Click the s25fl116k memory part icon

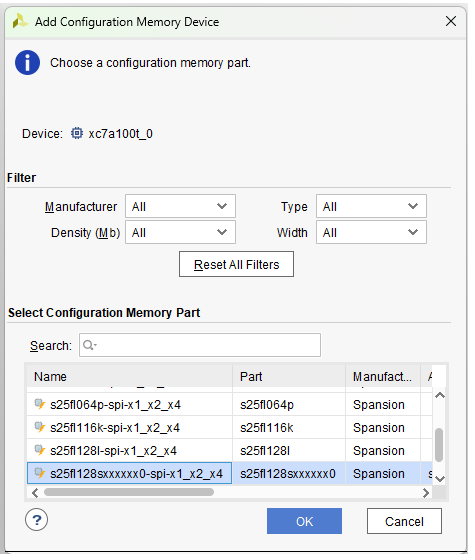[40, 427]
